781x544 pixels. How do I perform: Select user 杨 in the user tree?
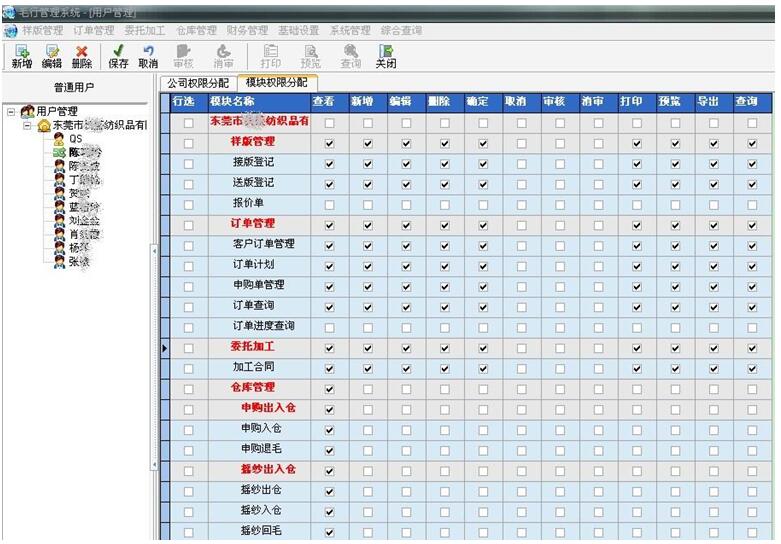(79, 248)
